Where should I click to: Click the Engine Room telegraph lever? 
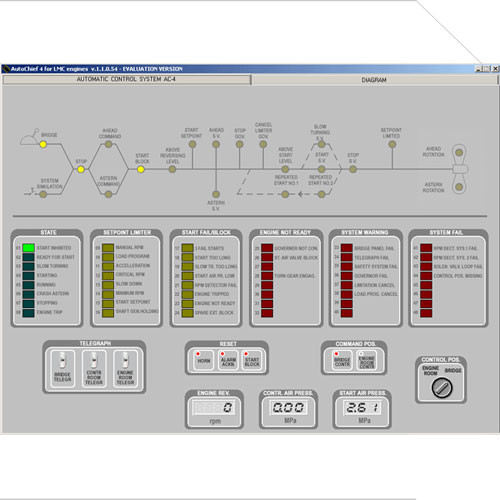point(125,360)
